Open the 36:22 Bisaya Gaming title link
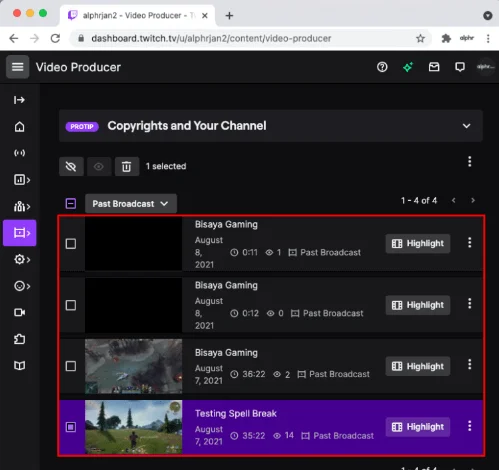Image resolution: width=499 pixels, height=470 pixels. pyautogui.click(x=226, y=353)
